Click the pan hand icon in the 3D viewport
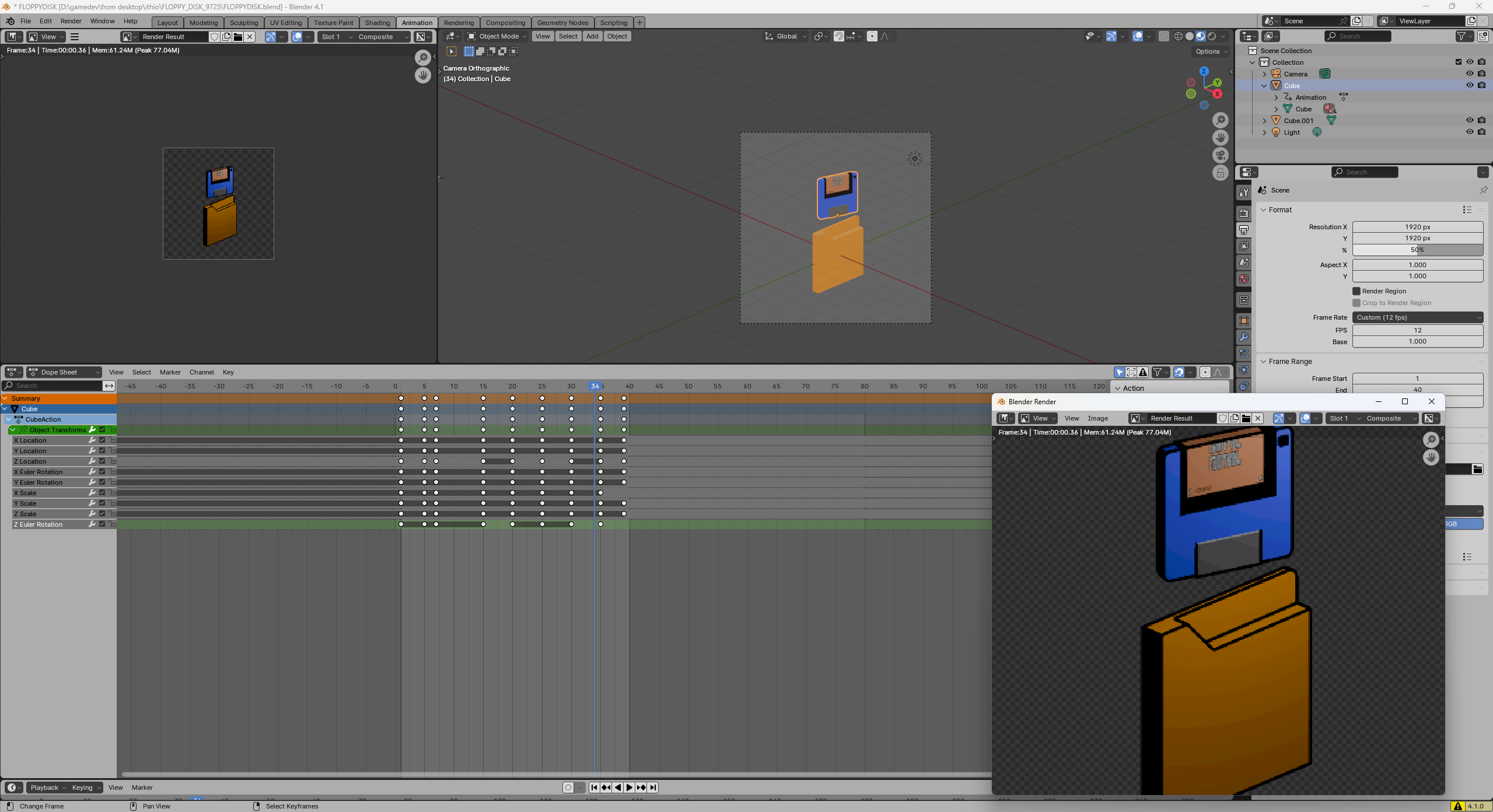Image resolution: width=1493 pixels, height=812 pixels. tap(1221, 138)
